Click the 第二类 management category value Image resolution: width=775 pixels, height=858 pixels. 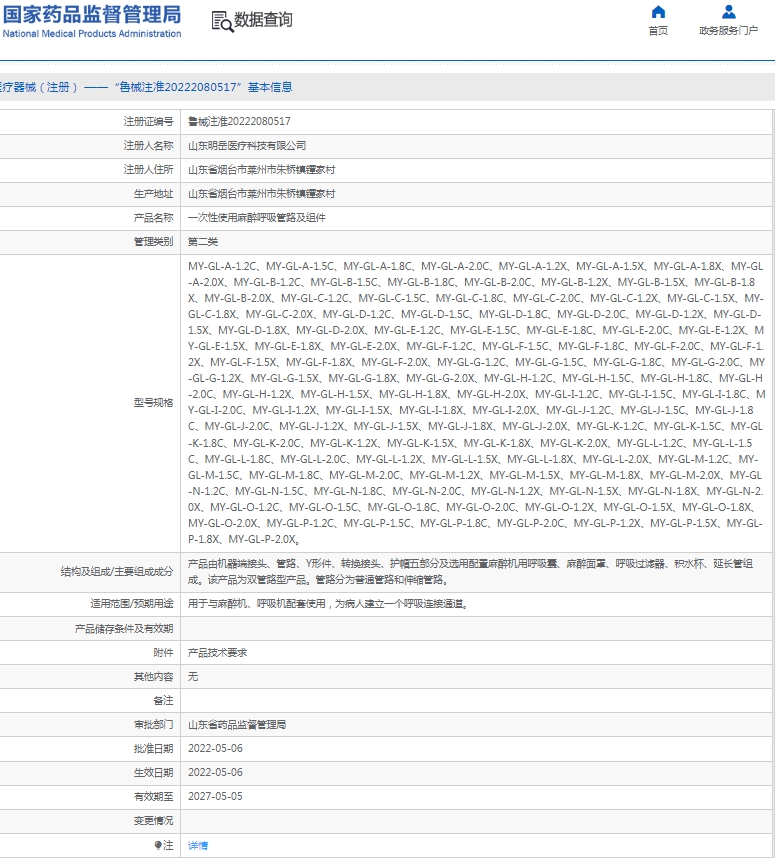click(203, 241)
